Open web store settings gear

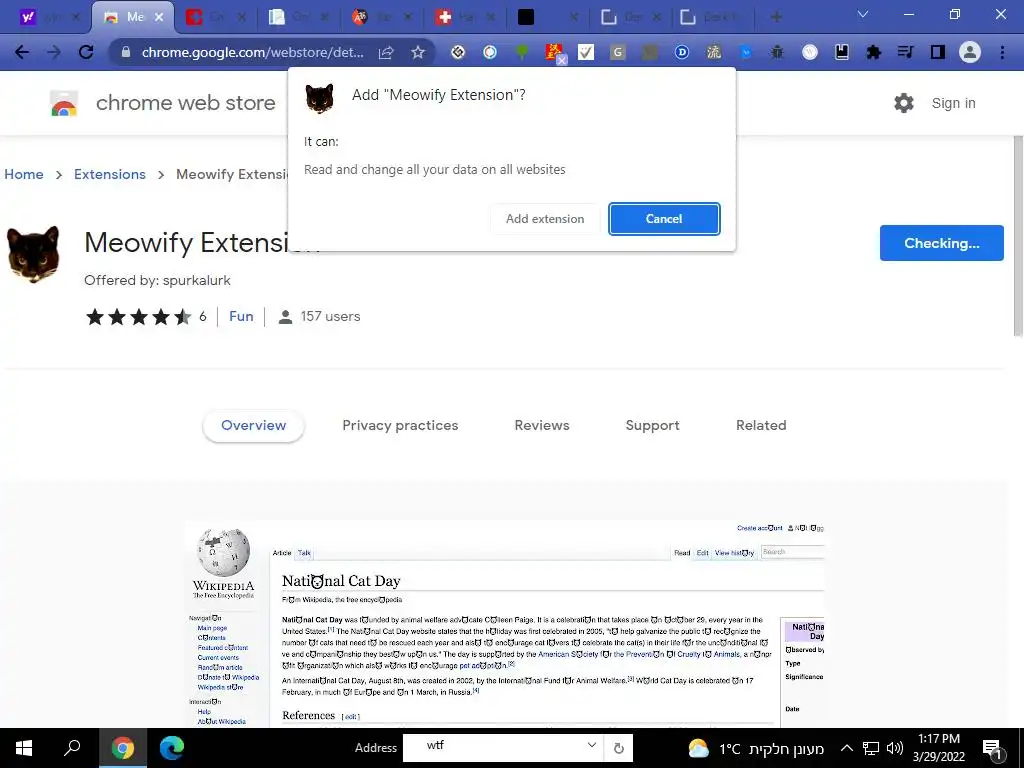pos(904,103)
